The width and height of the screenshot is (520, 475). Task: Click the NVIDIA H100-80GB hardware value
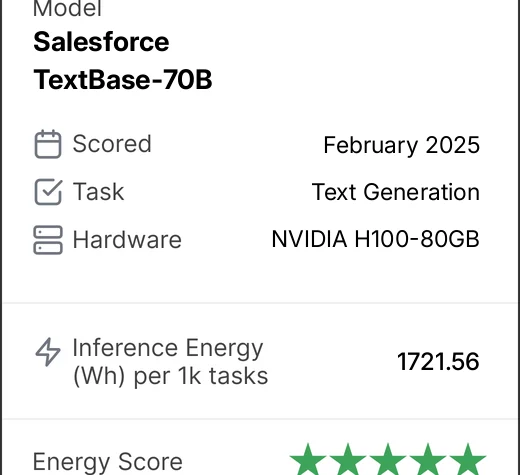375,239
